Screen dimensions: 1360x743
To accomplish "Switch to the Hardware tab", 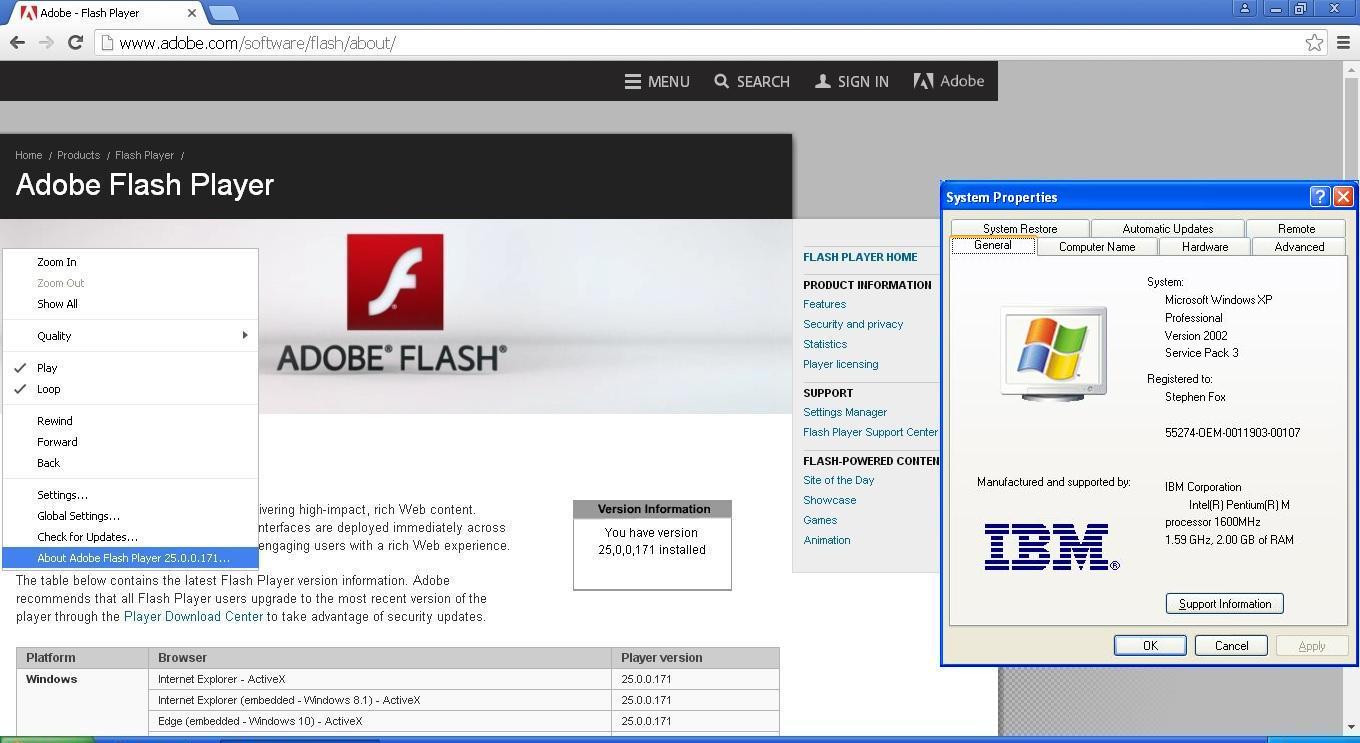I will click(x=1204, y=246).
